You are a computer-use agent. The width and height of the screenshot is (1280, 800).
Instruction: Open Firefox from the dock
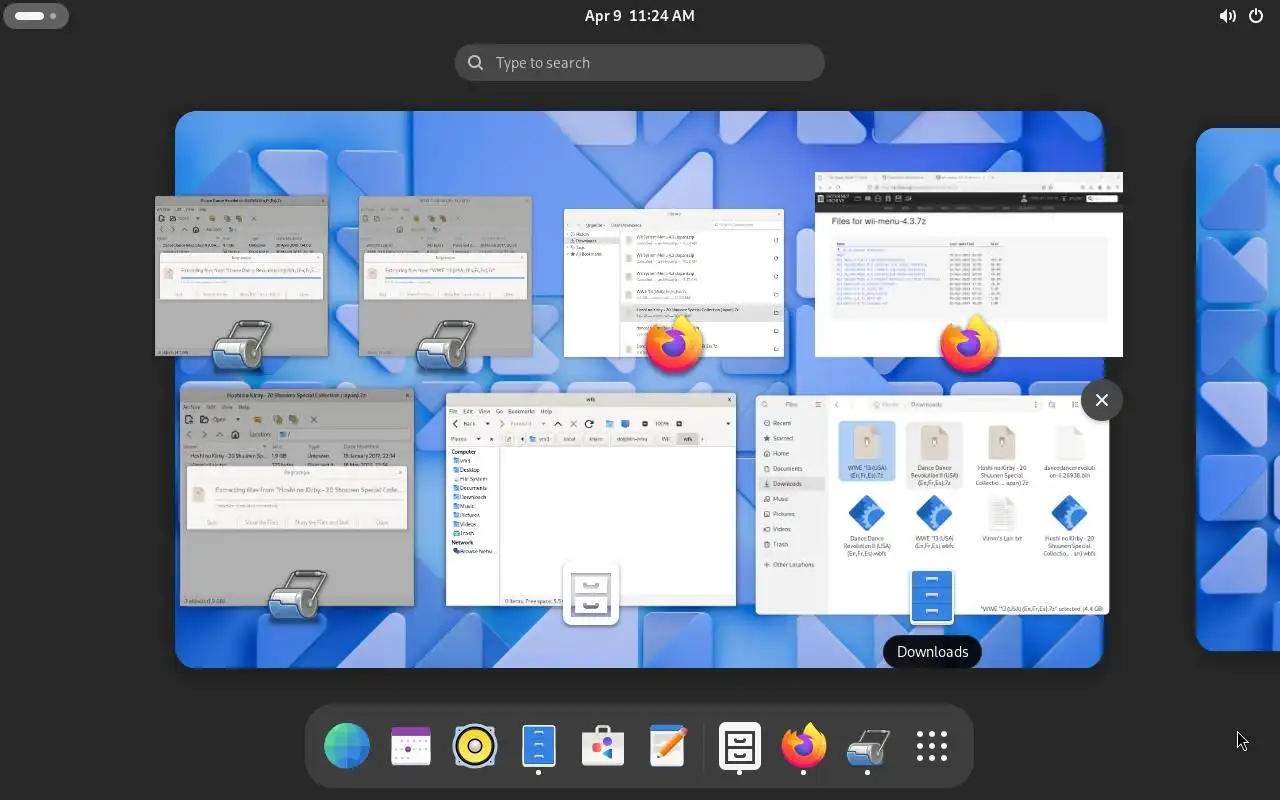[804, 746]
